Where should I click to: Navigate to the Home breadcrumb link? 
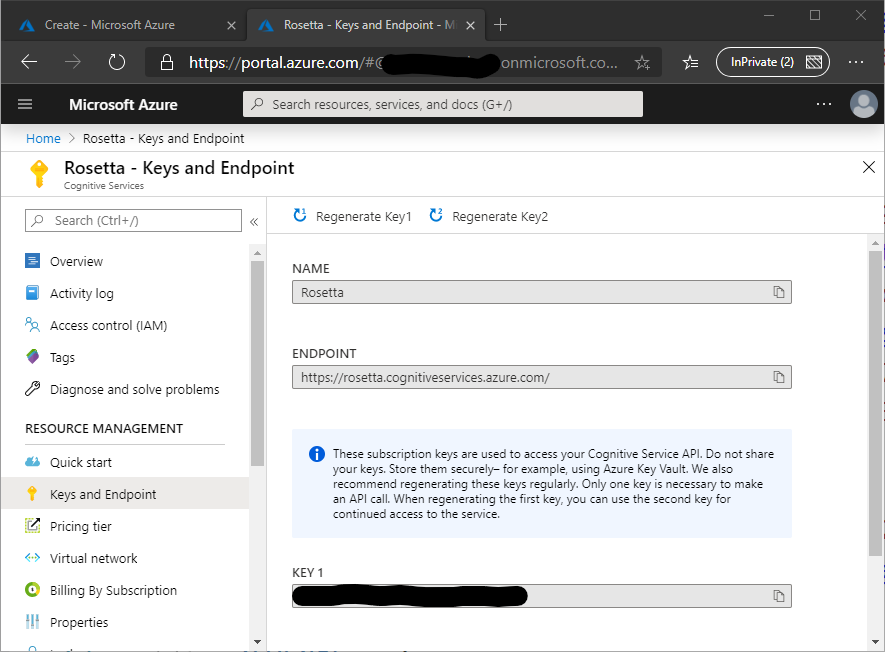[43, 139]
